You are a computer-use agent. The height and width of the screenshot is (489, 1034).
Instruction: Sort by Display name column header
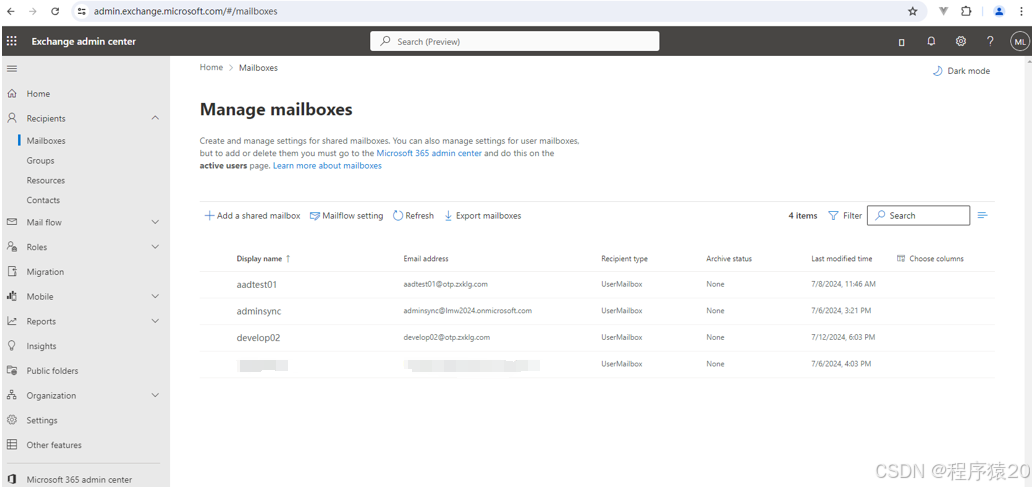point(263,259)
